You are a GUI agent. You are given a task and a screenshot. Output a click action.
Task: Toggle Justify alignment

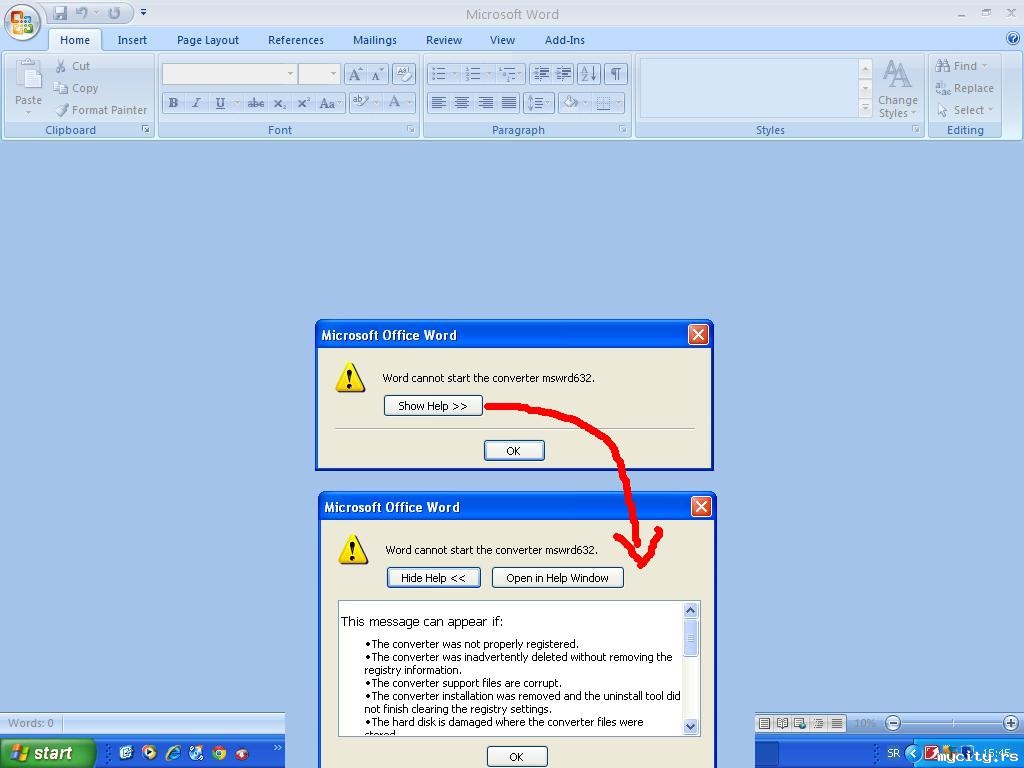click(509, 103)
